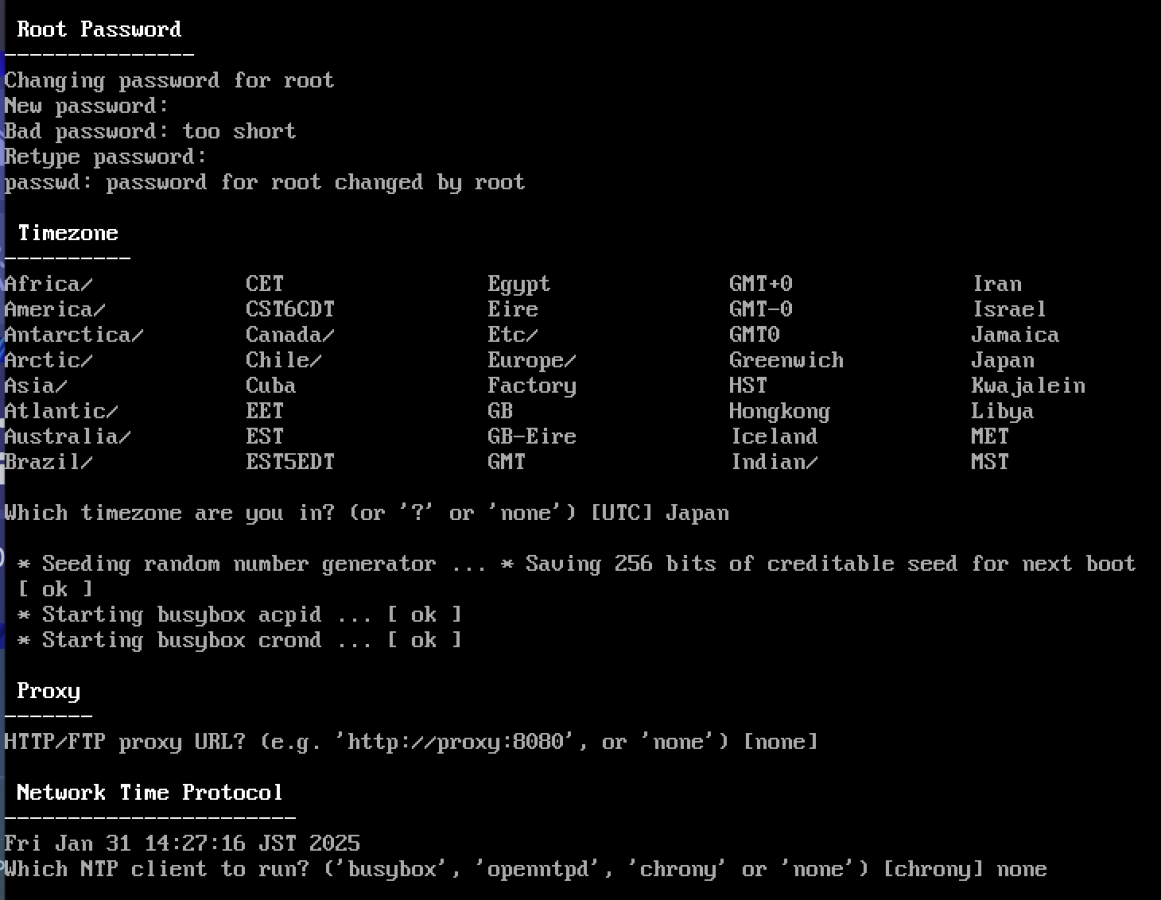Image resolution: width=1161 pixels, height=900 pixels.
Task: Click the Antarctica/ timezone directory
Action: point(73,334)
